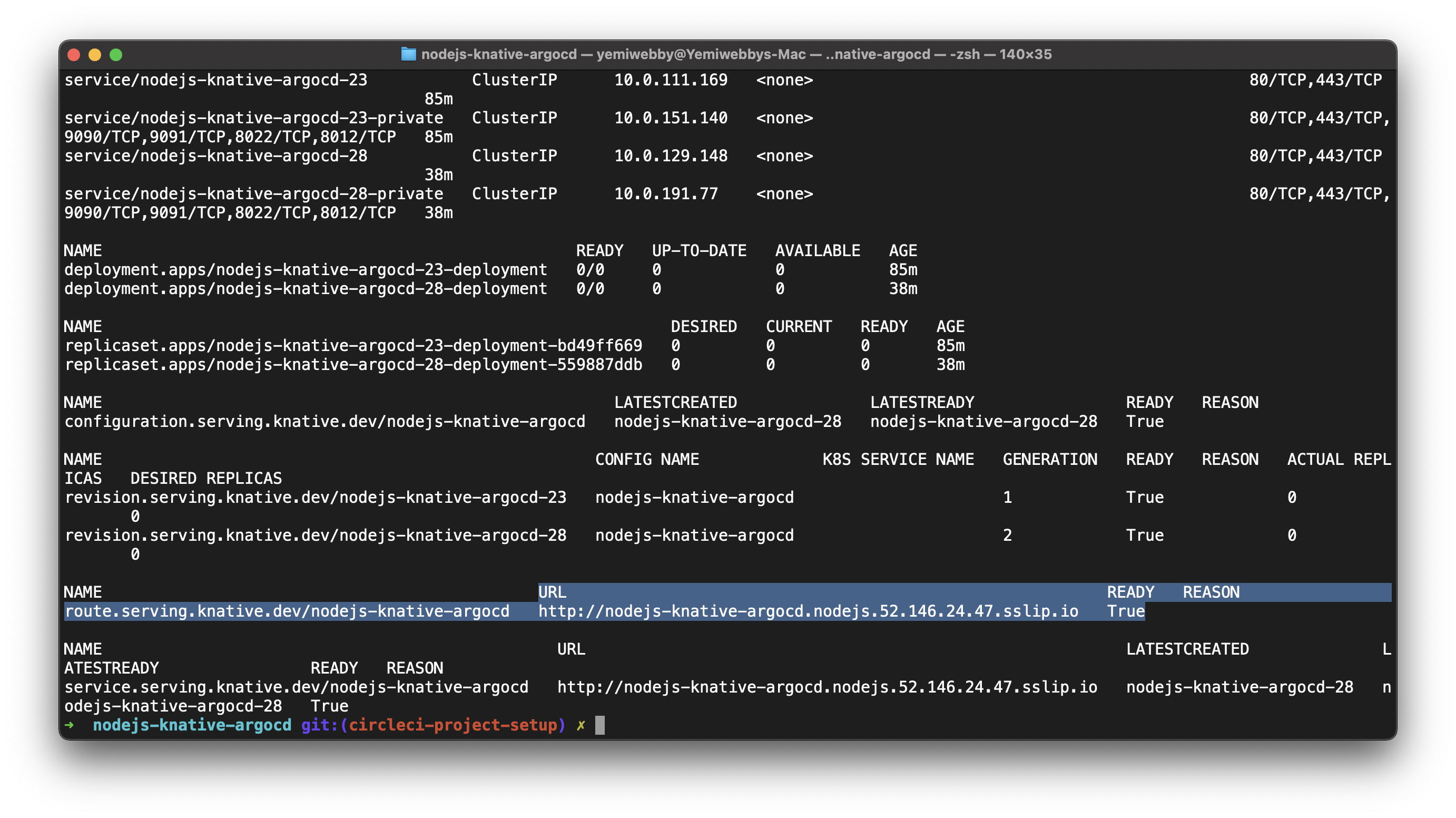The width and height of the screenshot is (1456, 818).
Task: Click the 10.0.111.169 cluster IP address
Action: tap(671, 80)
